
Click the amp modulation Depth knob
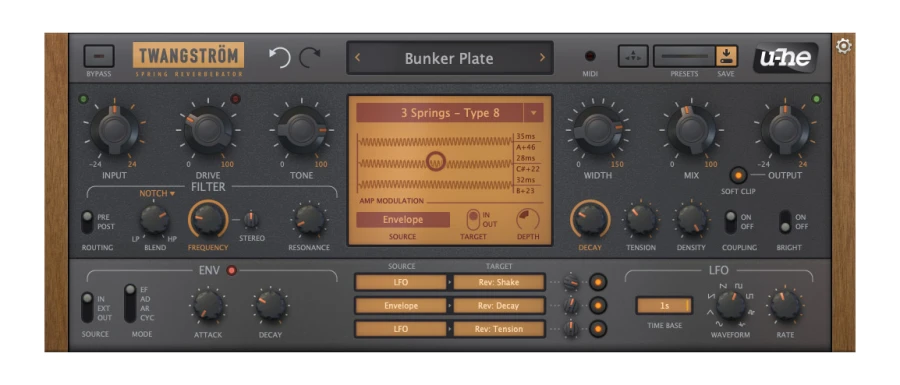click(x=528, y=219)
